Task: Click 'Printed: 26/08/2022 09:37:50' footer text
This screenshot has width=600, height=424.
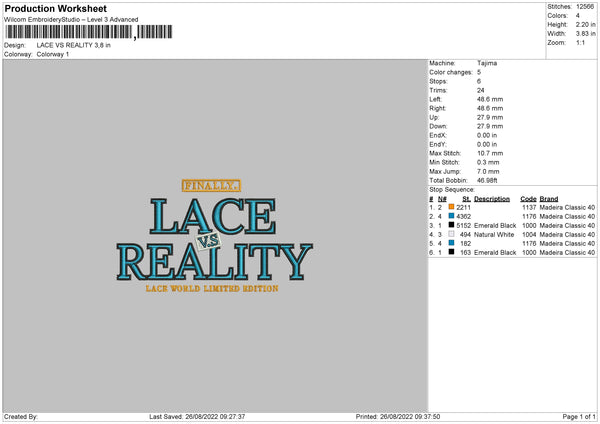Action: click(398, 416)
